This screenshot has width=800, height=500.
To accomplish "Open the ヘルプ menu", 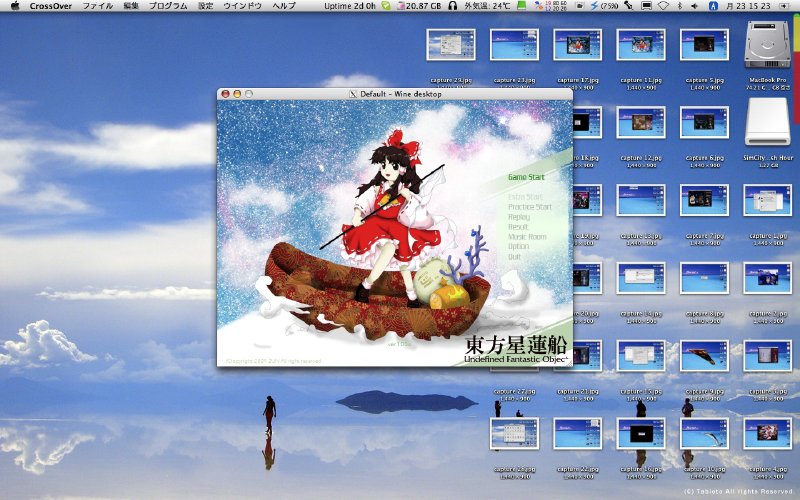I will coord(284,6).
